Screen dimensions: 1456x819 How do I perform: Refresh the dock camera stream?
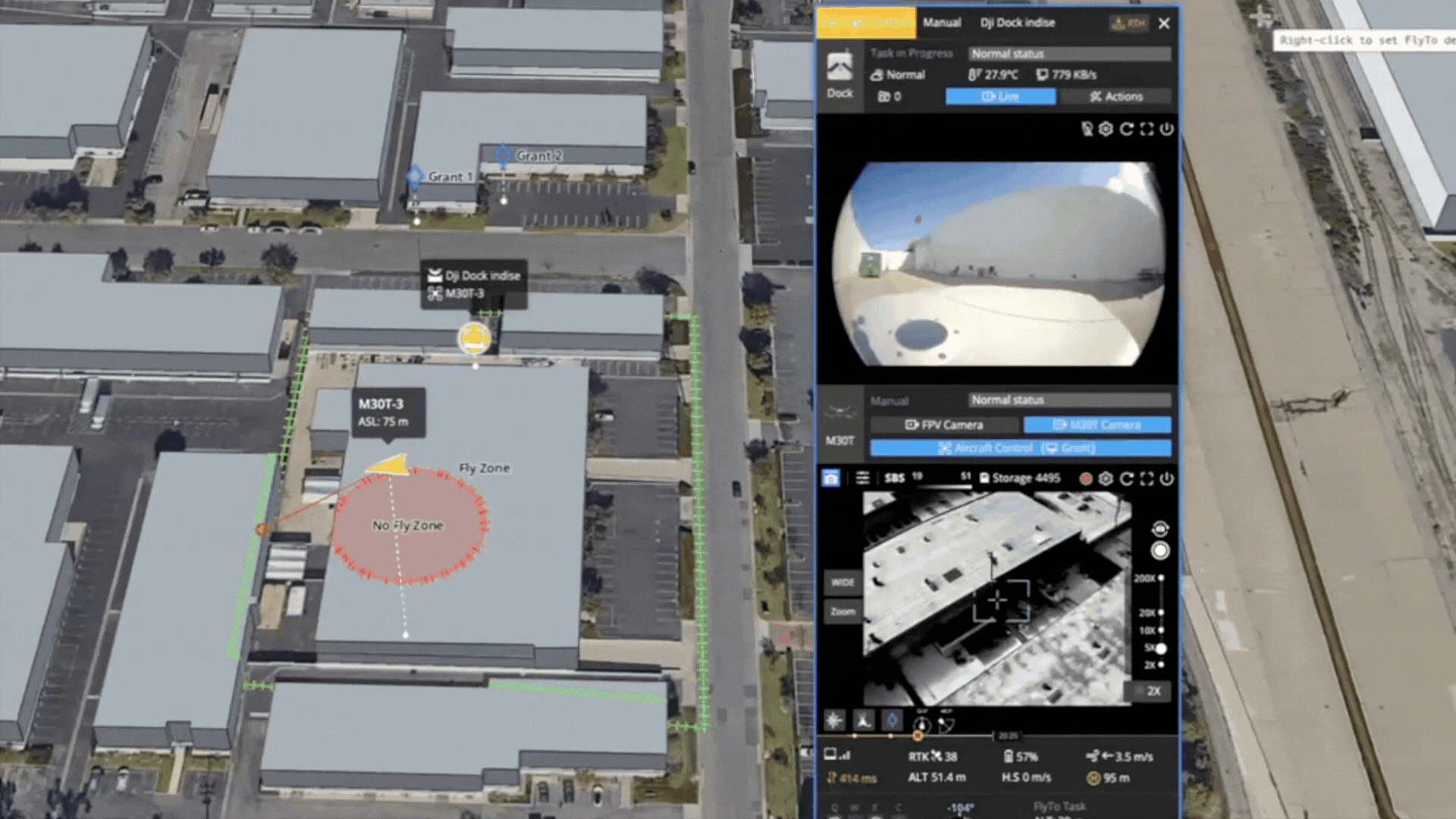click(x=1126, y=129)
